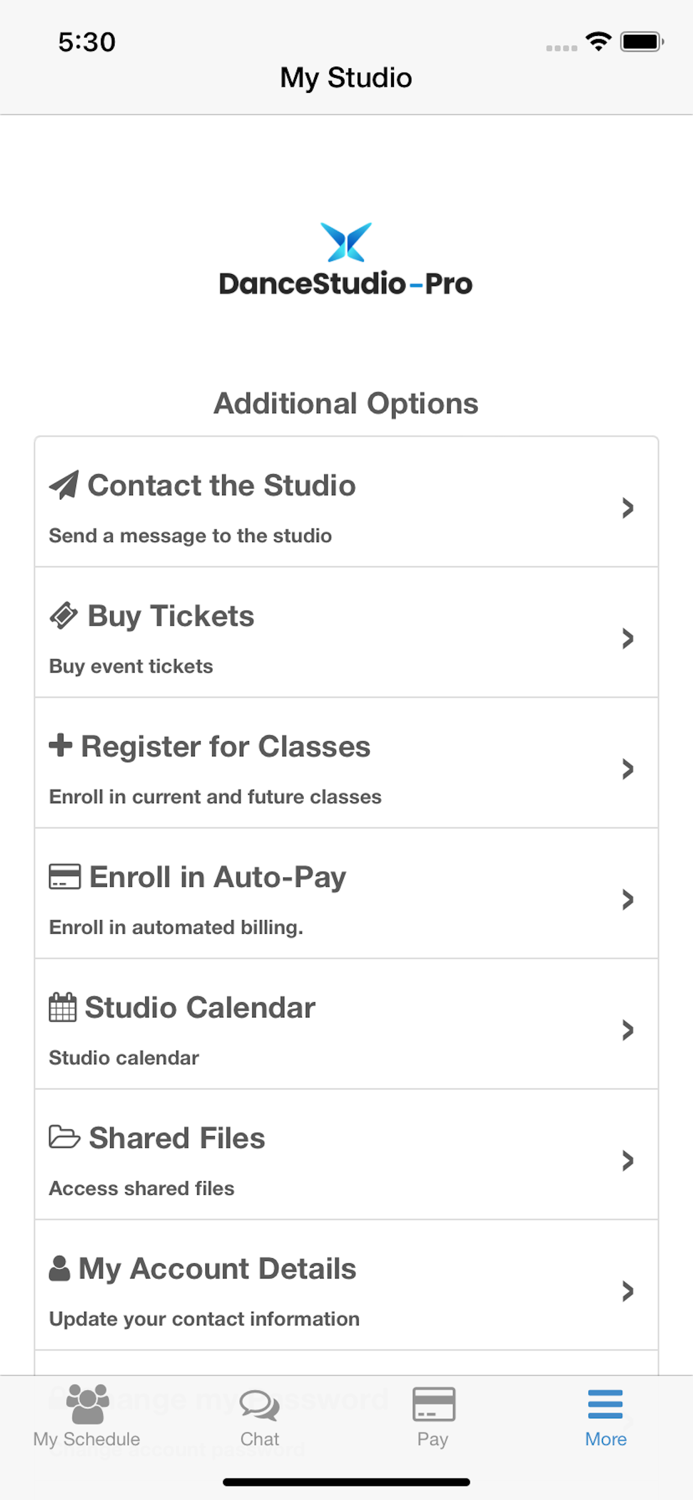The image size is (693, 1500).
Task: Expand the Contact the Studio chevron
Action: [628, 508]
